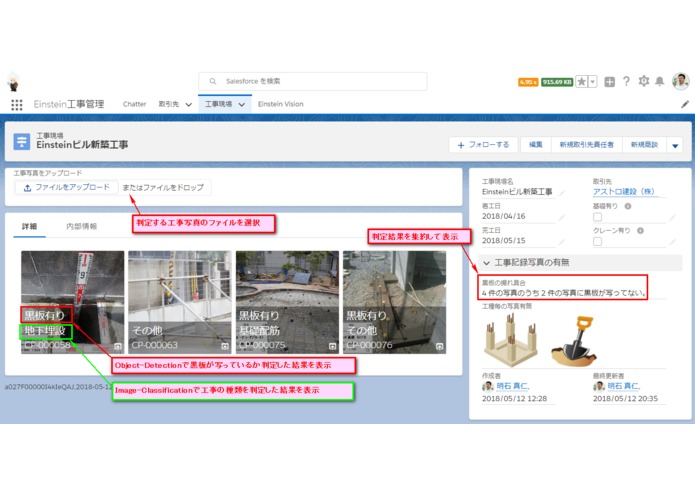Screen dimensions: 695x494
Task: Open the Chatter tab
Action: (134, 104)
